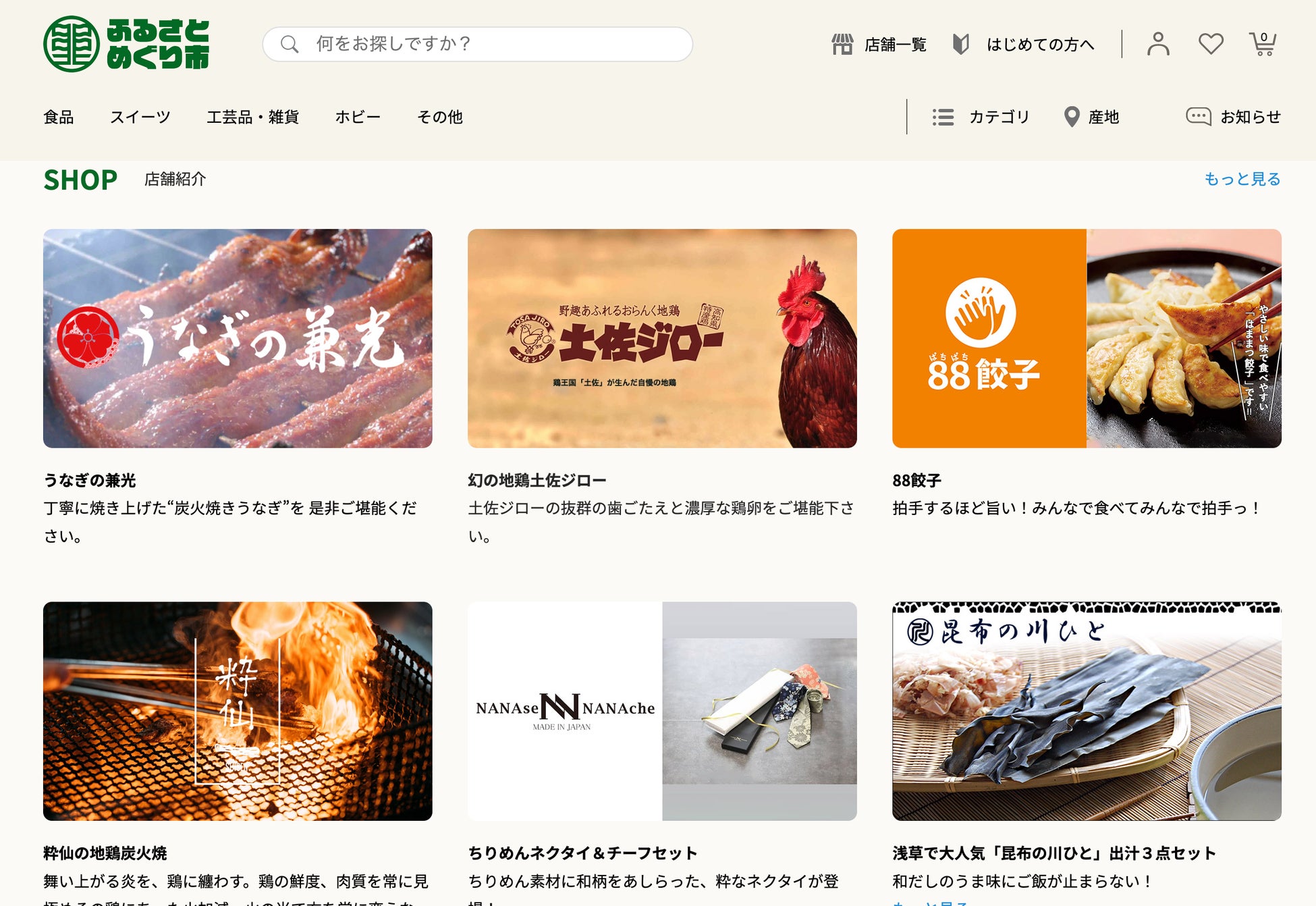Image resolution: width=1316 pixels, height=906 pixels.
Task: Open the user account icon
Action: [1158, 45]
